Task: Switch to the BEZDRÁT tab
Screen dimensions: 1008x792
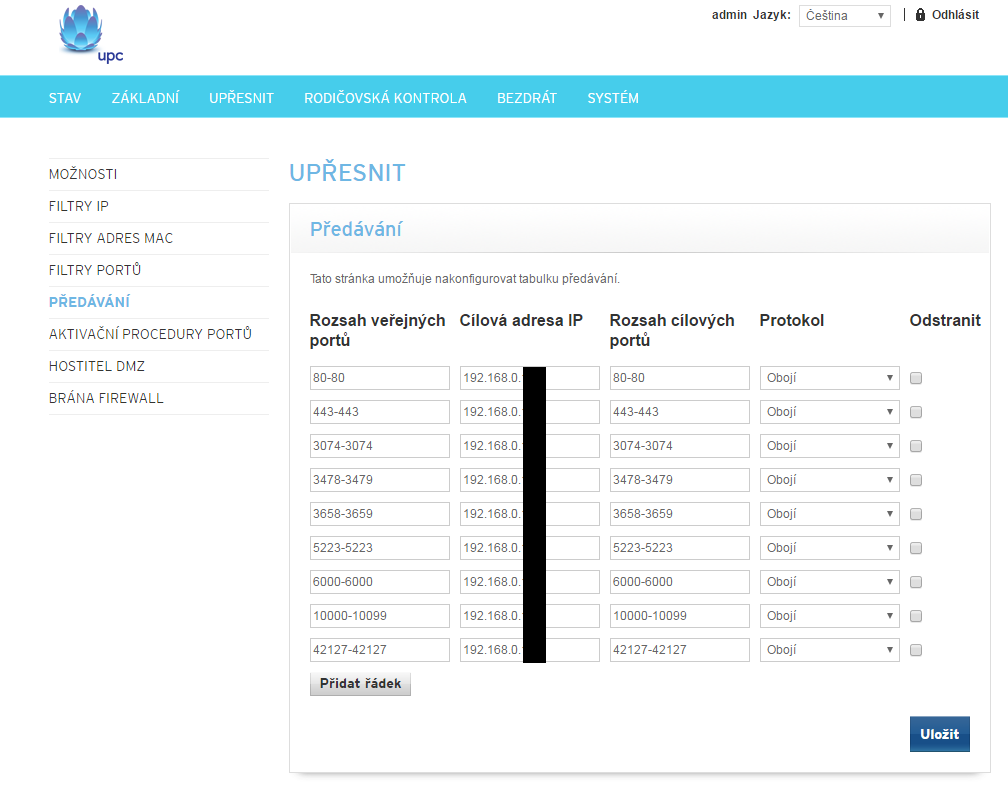Action: pyautogui.click(x=527, y=98)
